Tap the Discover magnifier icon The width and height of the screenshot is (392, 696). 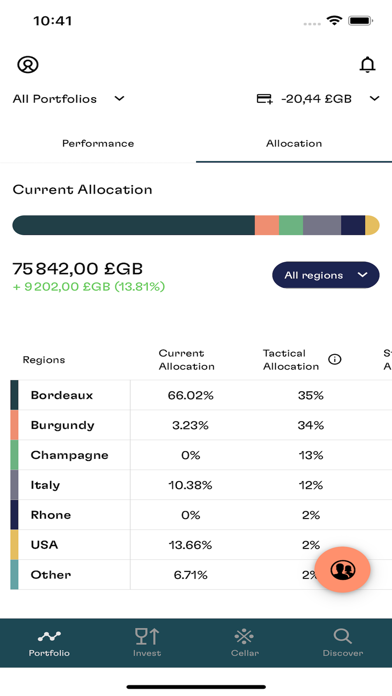click(x=343, y=637)
